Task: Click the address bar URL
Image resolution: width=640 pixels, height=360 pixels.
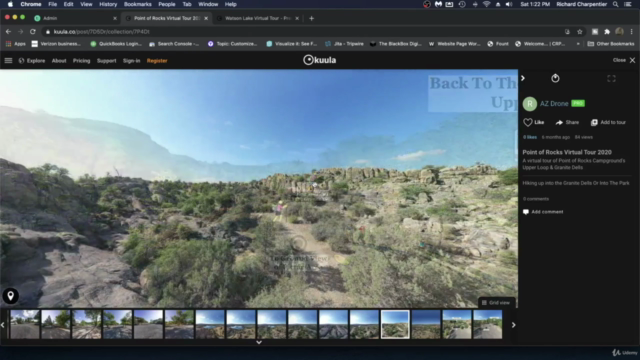Action: coord(102,31)
